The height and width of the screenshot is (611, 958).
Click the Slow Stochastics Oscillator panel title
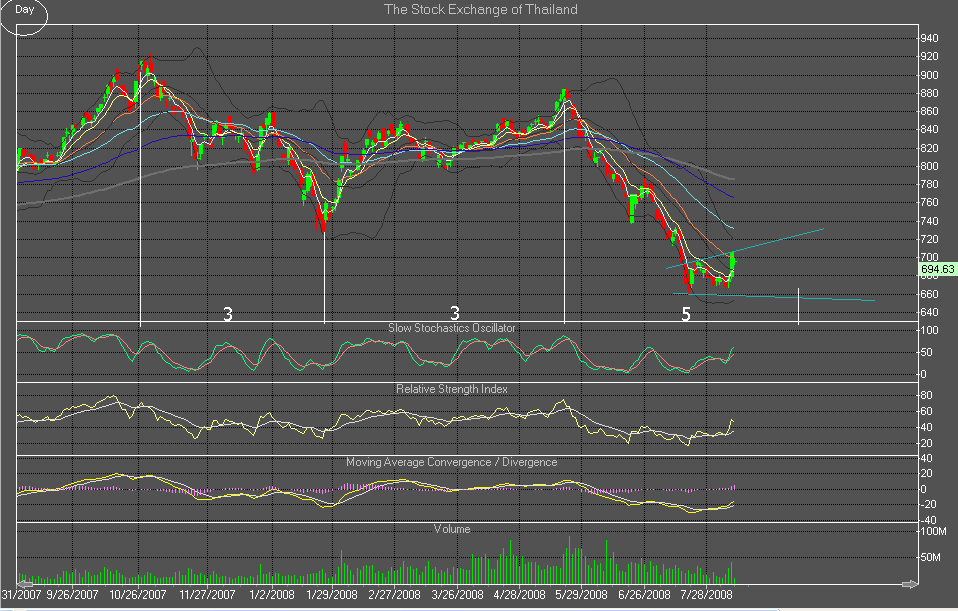pos(452,328)
